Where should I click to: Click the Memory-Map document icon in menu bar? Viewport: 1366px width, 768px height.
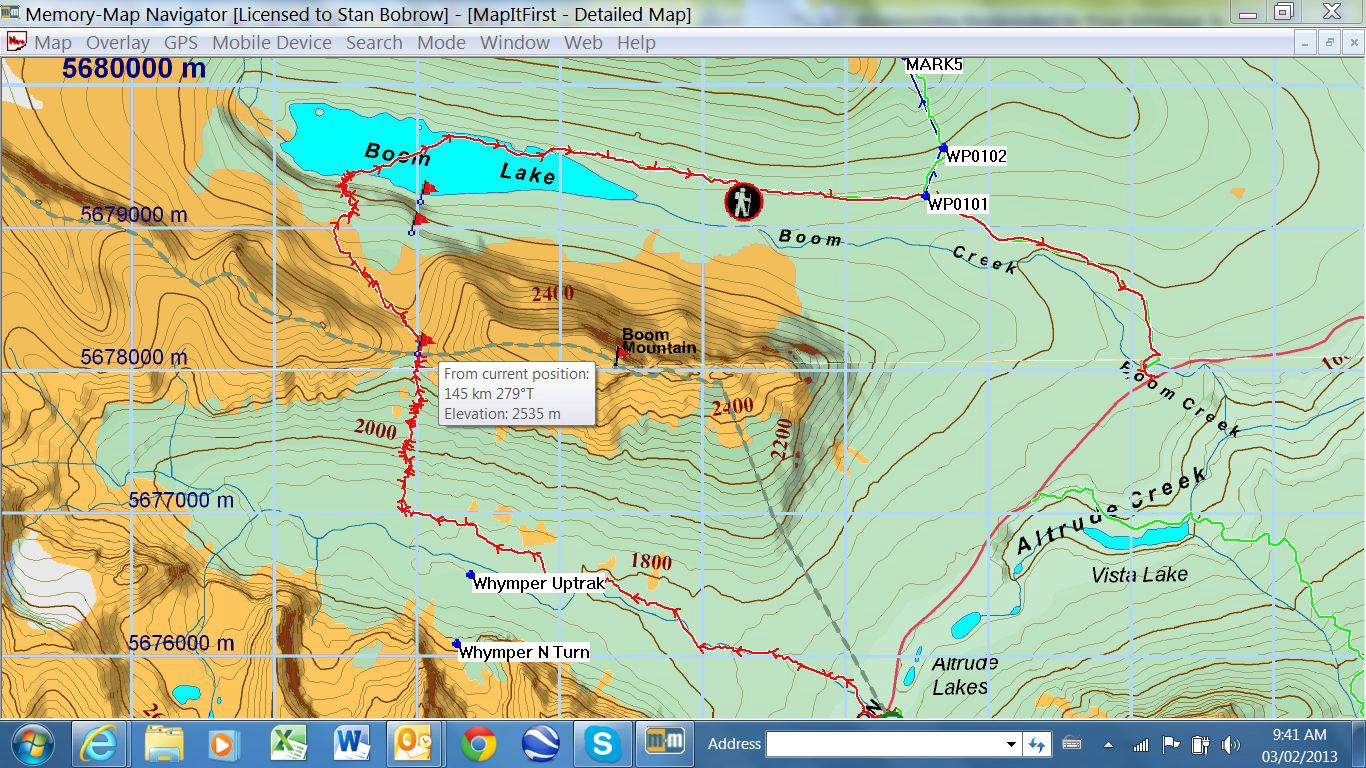pyautogui.click(x=17, y=42)
